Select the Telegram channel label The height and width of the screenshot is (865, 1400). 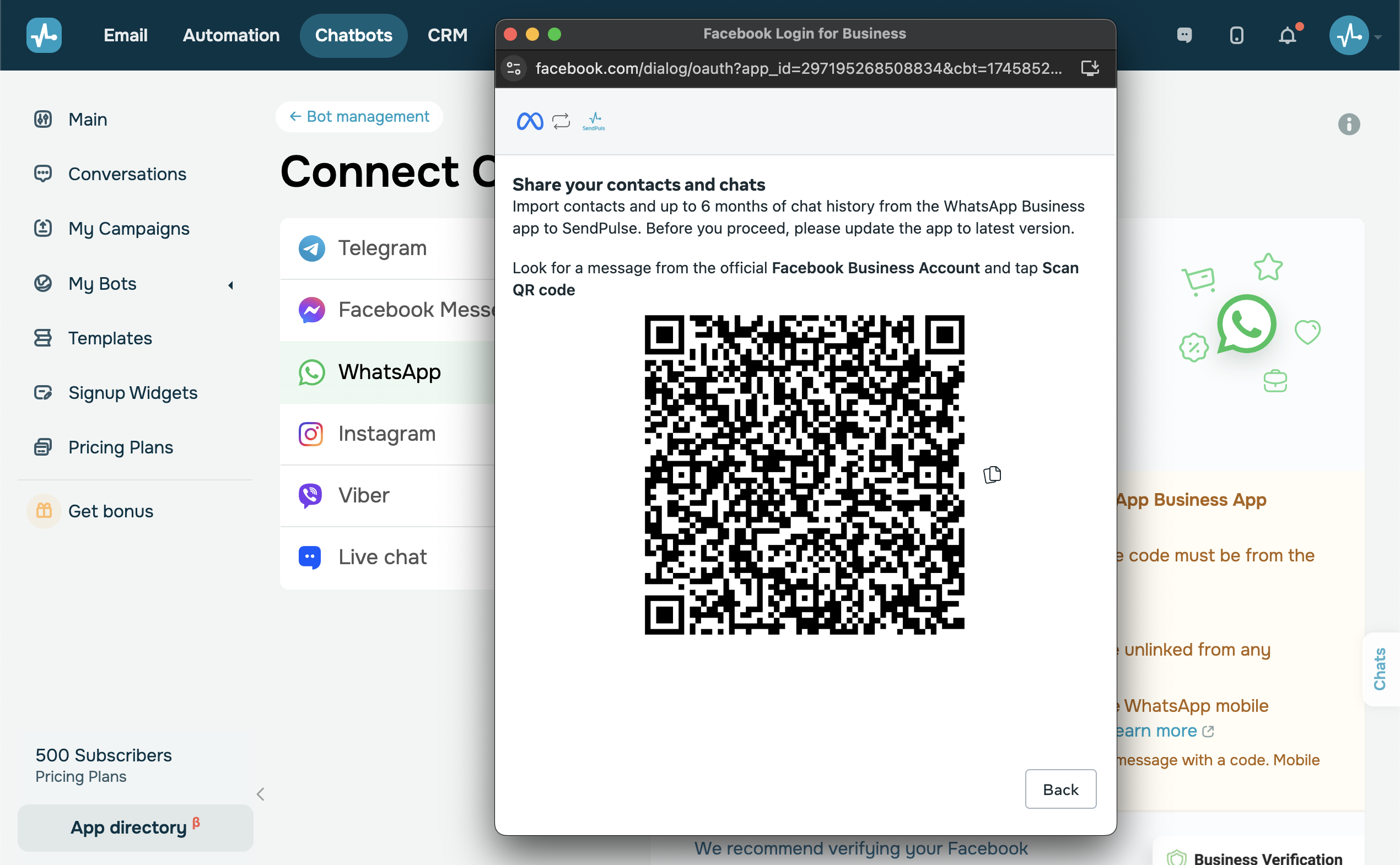click(383, 248)
